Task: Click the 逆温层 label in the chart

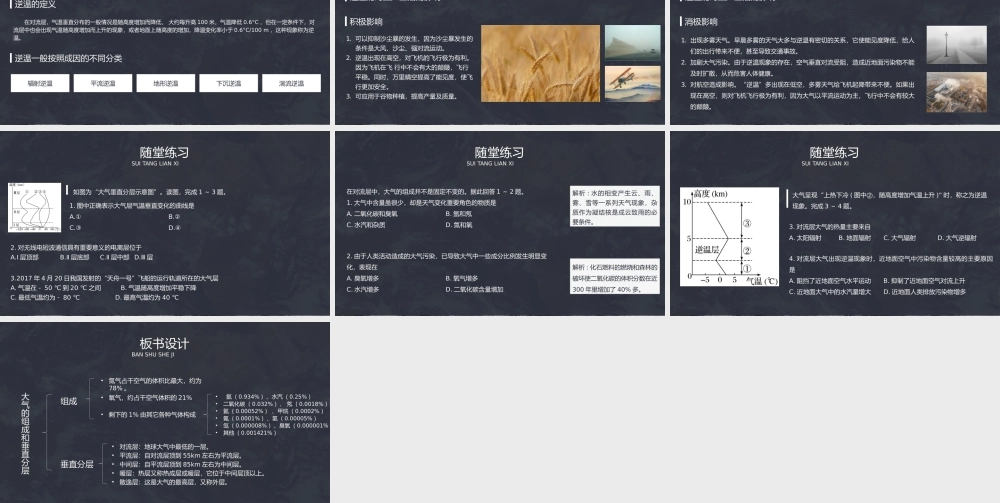Action: (x=707, y=249)
